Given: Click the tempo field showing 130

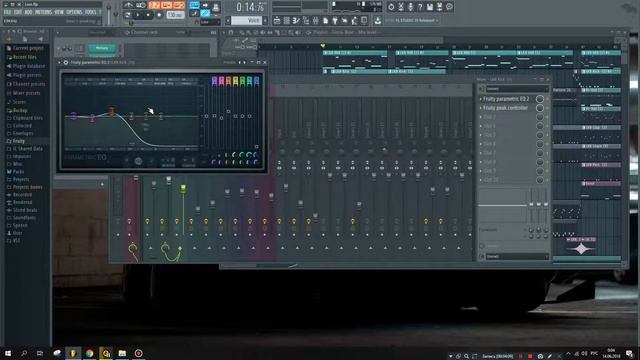Looking at the screenshot, I should point(175,15).
